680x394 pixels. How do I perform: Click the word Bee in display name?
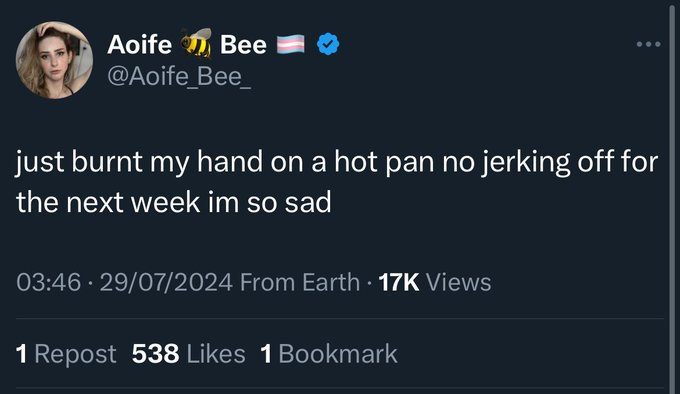243,45
